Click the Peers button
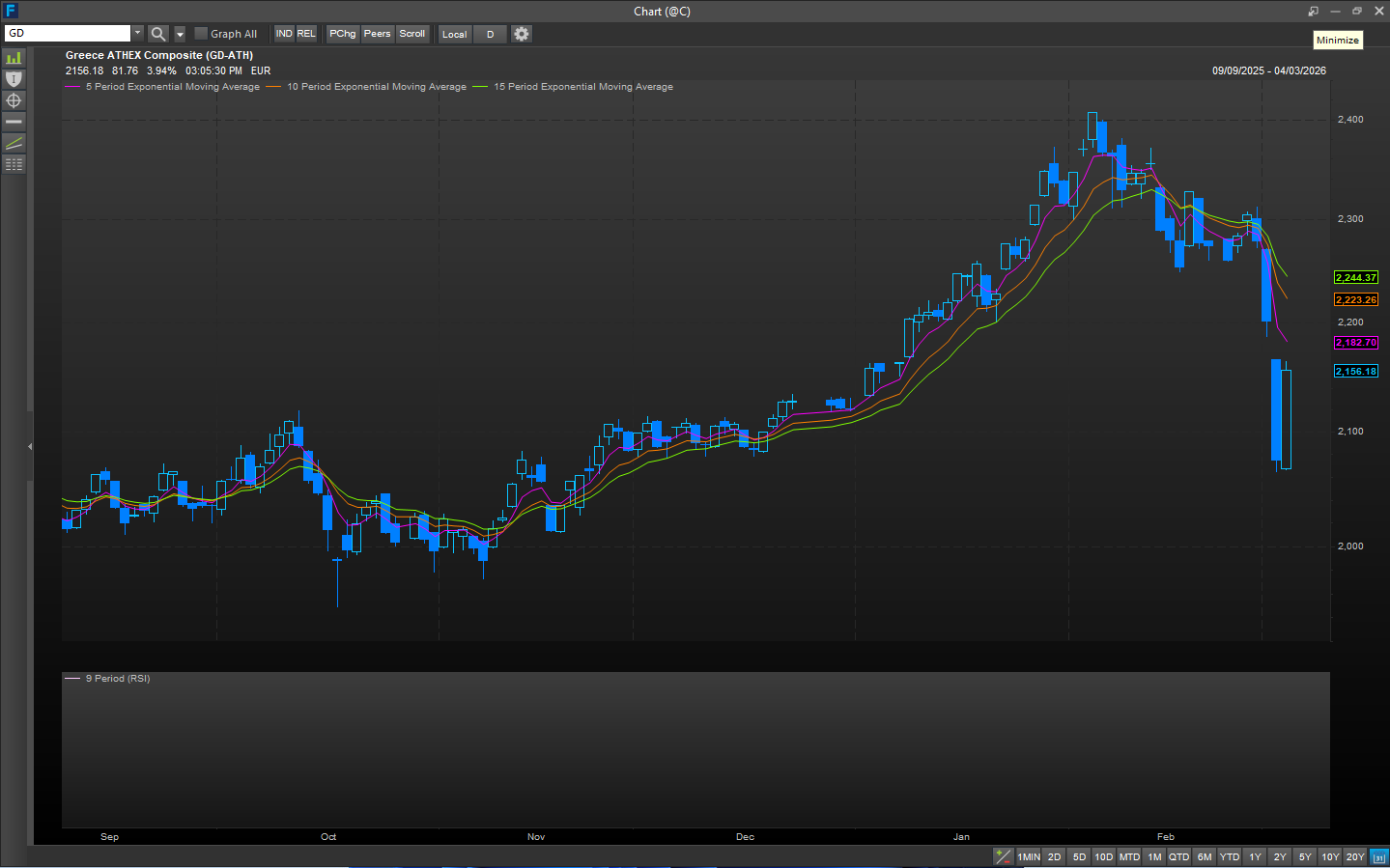This screenshot has width=1390, height=868. tap(377, 34)
